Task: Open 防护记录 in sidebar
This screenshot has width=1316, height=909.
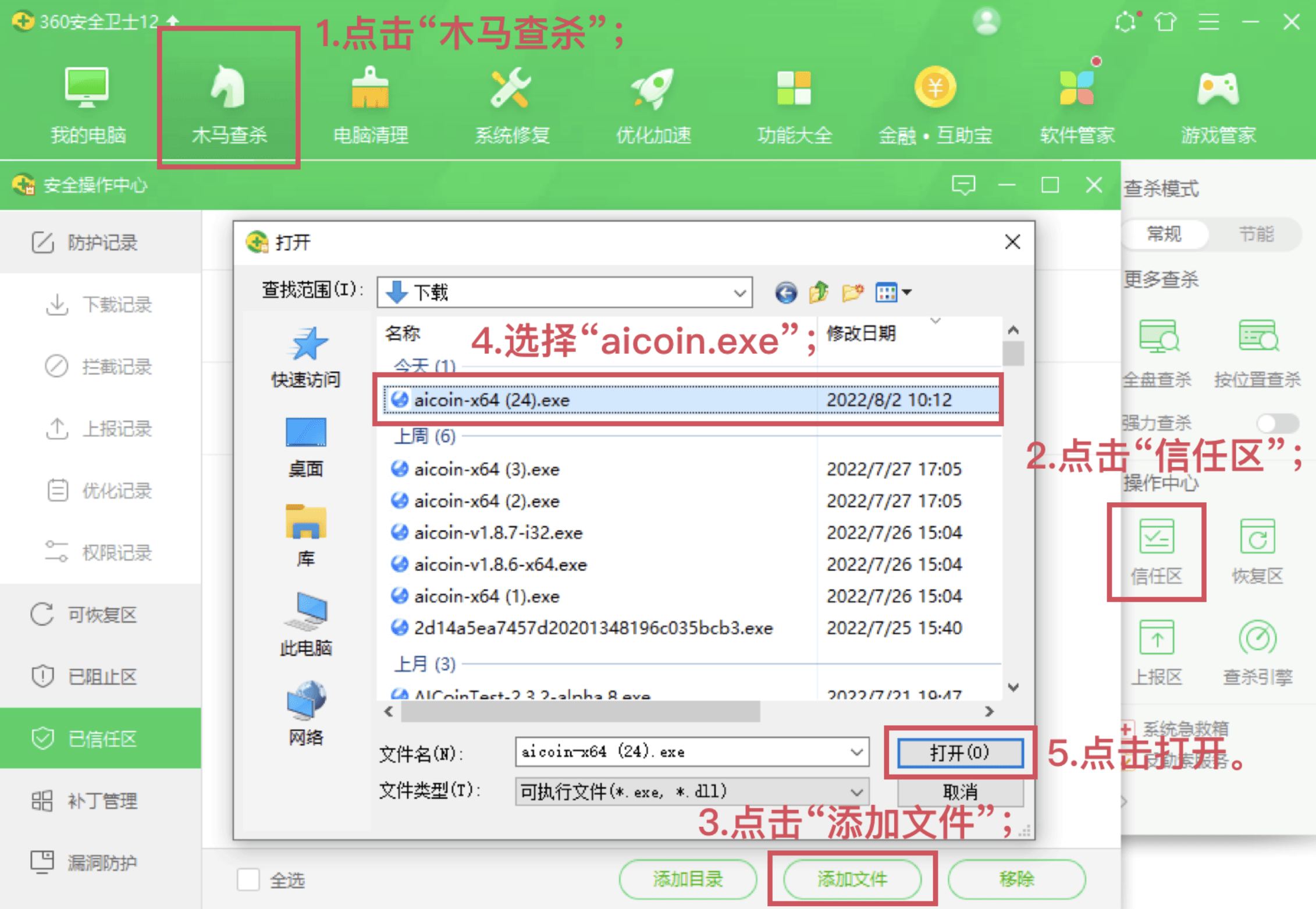Action: point(101,242)
